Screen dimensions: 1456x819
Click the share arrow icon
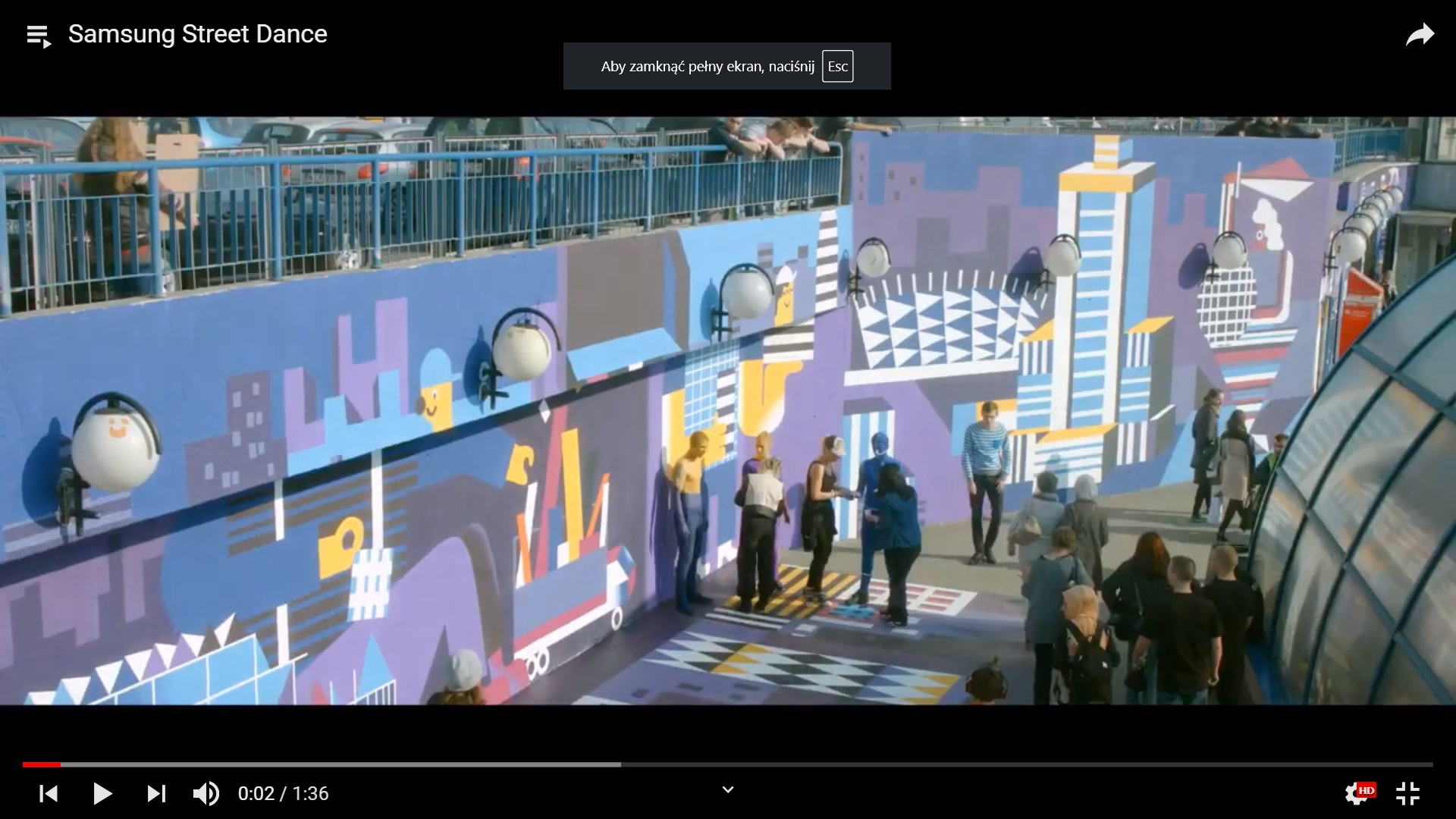tap(1420, 35)
